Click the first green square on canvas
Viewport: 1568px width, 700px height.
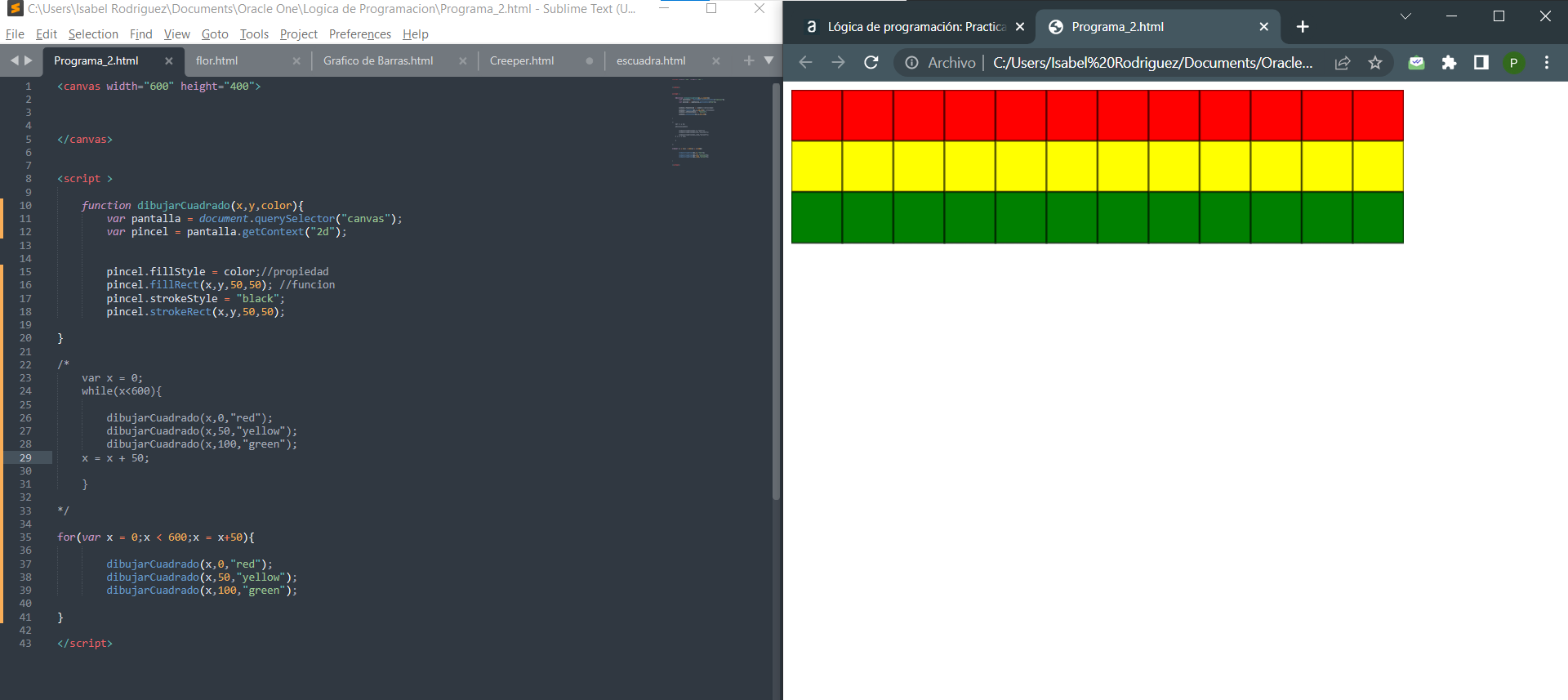817,217
